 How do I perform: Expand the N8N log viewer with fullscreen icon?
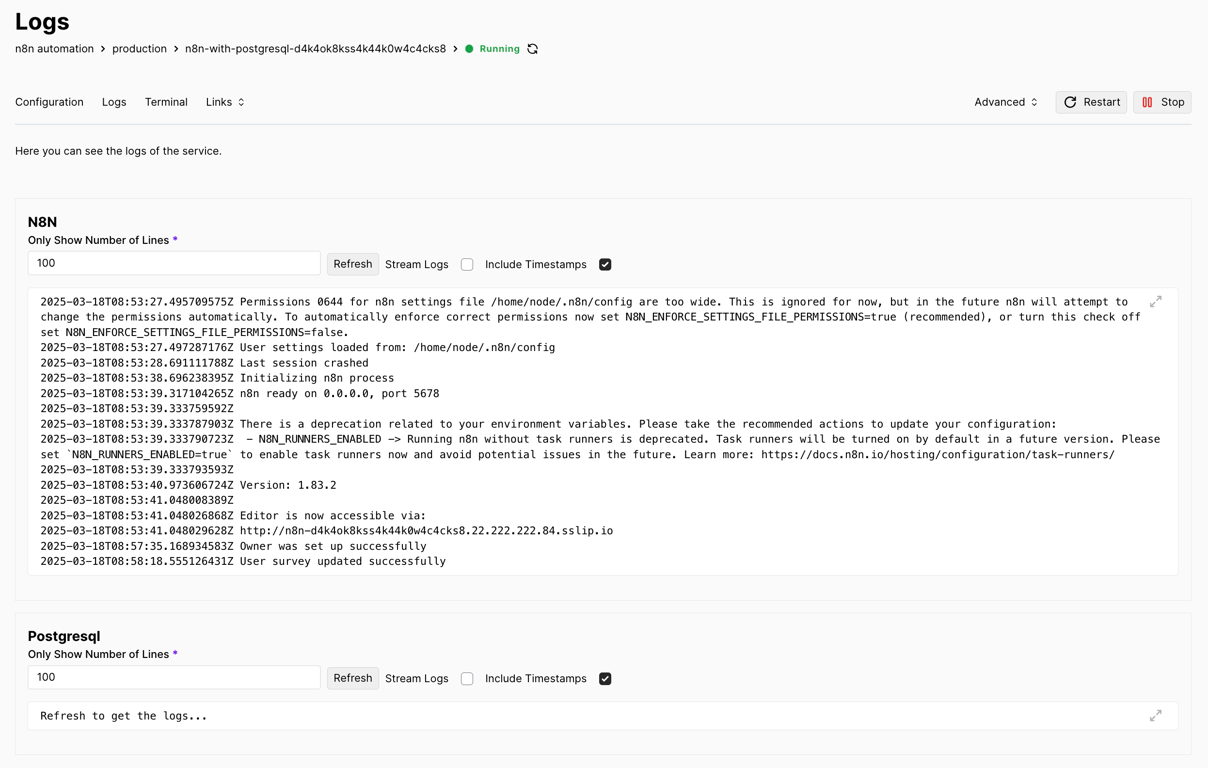pyautogui.click(x=1155, y=300)
